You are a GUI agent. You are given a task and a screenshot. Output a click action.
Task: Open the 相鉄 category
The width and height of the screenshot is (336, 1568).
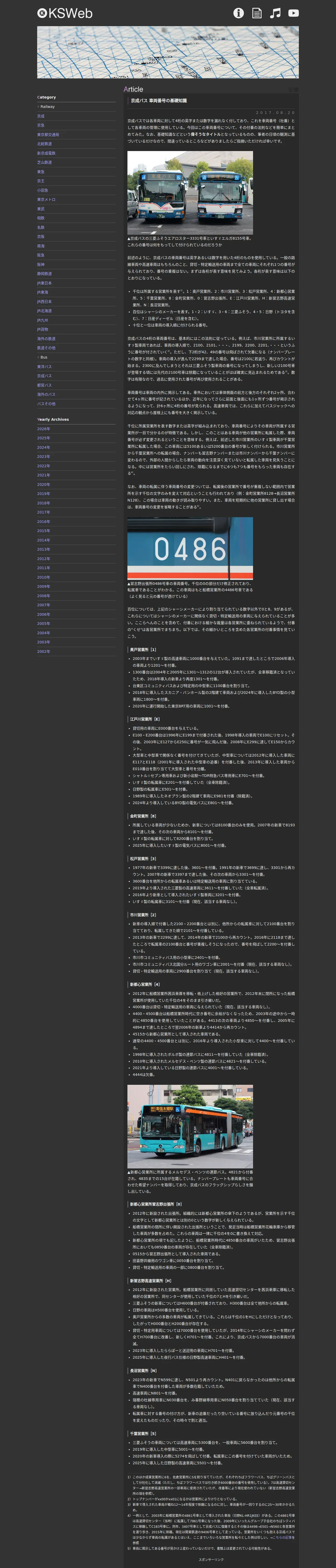click(x=41, y=218)
